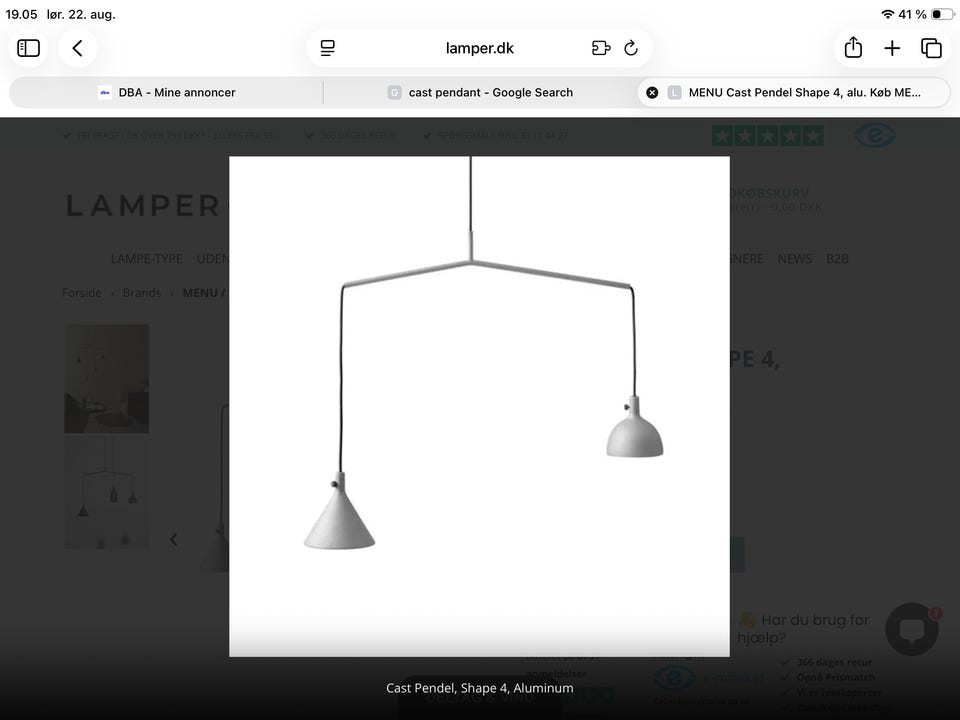Open the chat help bubble

tap(912, 629)
